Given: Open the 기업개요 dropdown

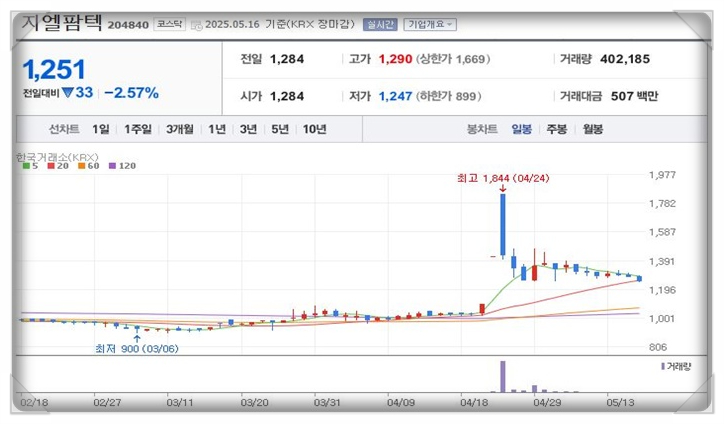Looking at the screenshot, I should pos(430,24).
